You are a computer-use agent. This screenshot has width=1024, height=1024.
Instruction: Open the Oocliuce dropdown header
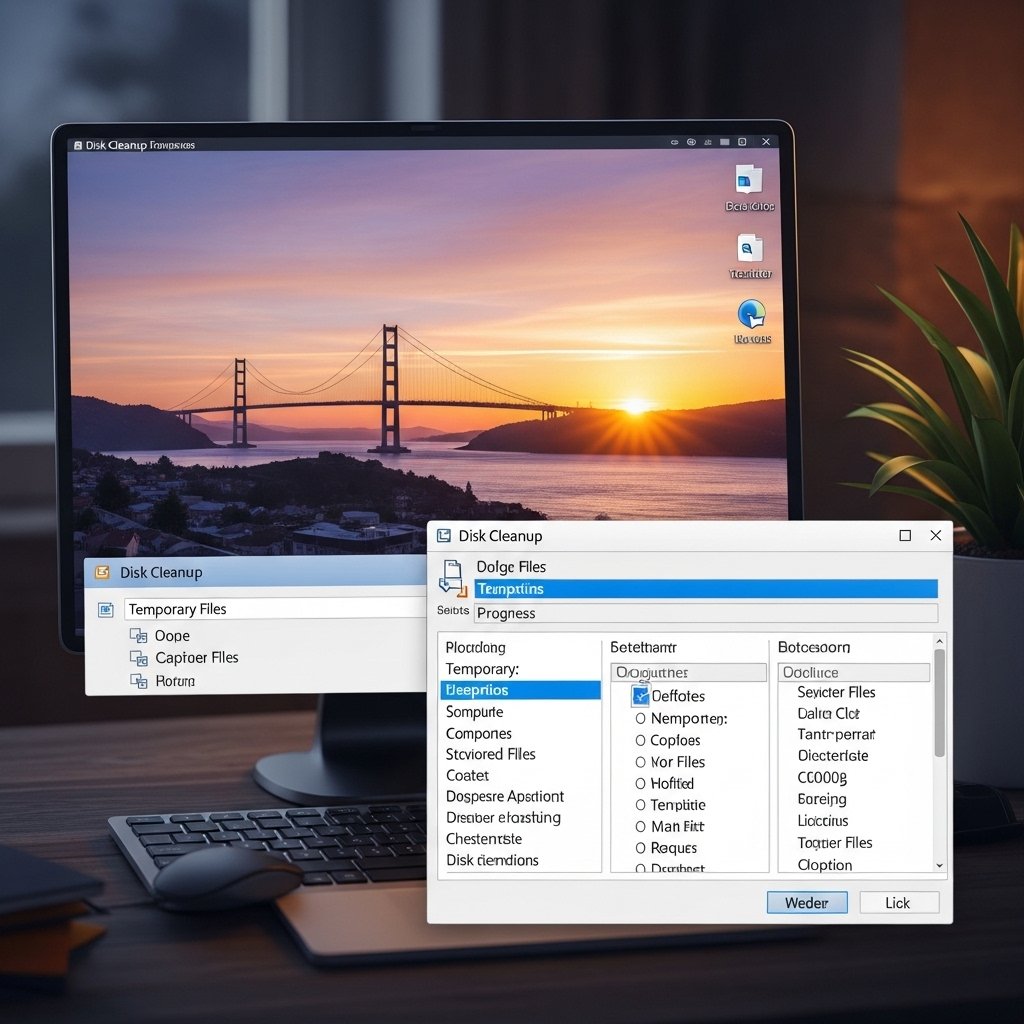point(853,673)
